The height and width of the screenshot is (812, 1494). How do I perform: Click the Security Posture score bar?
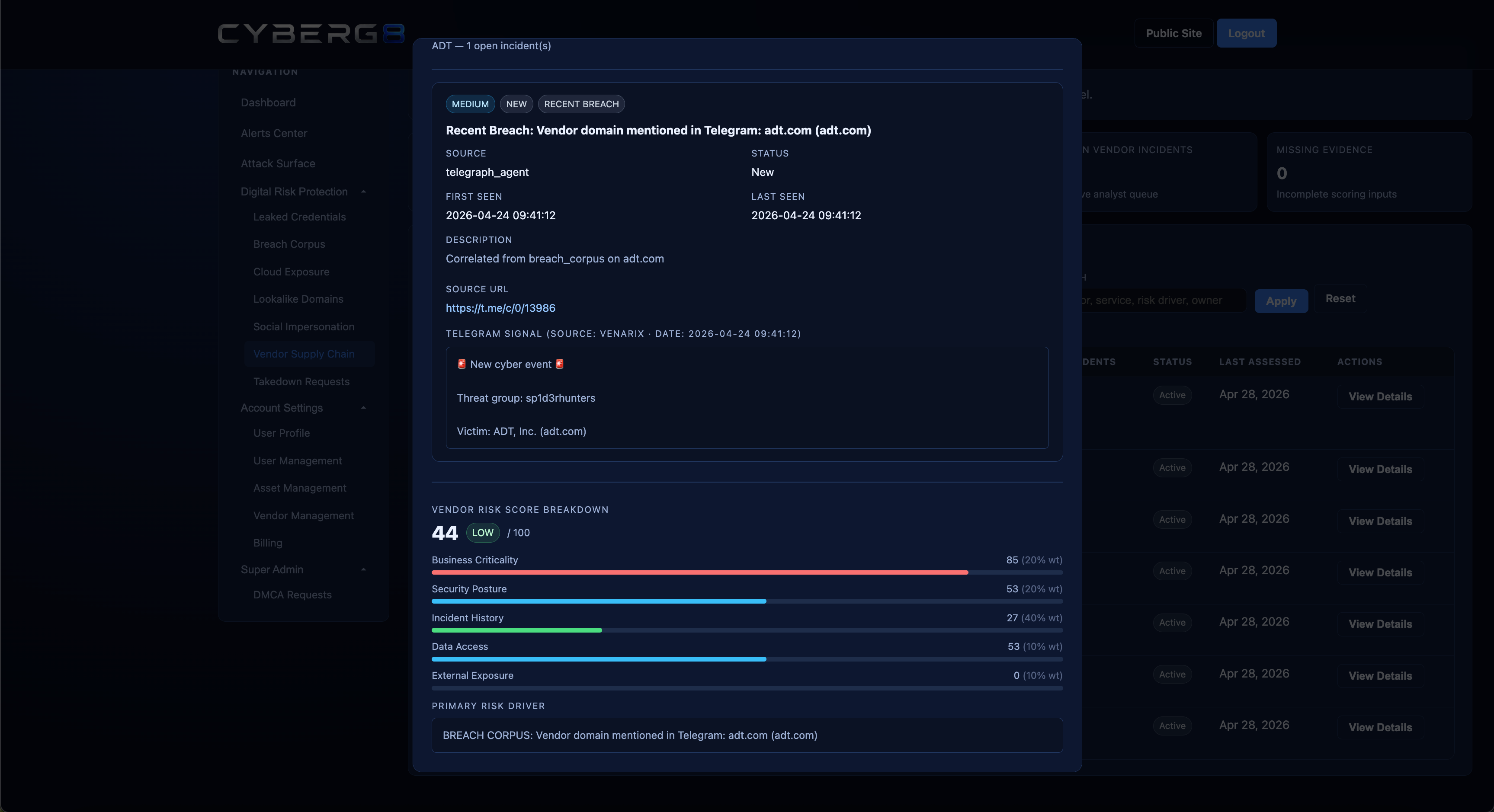pos(747,601)
